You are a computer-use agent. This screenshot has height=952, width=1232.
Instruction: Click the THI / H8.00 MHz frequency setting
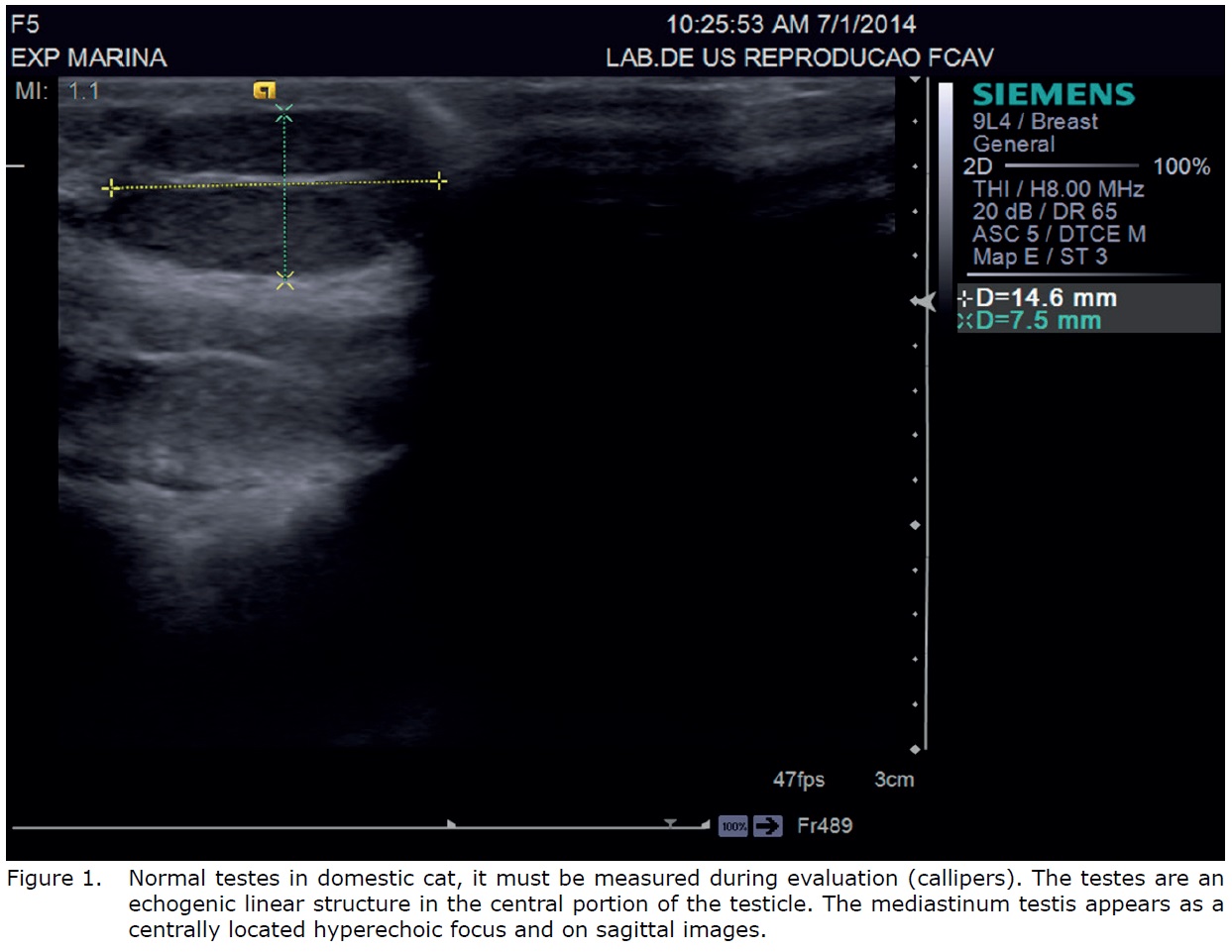tap(1058, 189)
